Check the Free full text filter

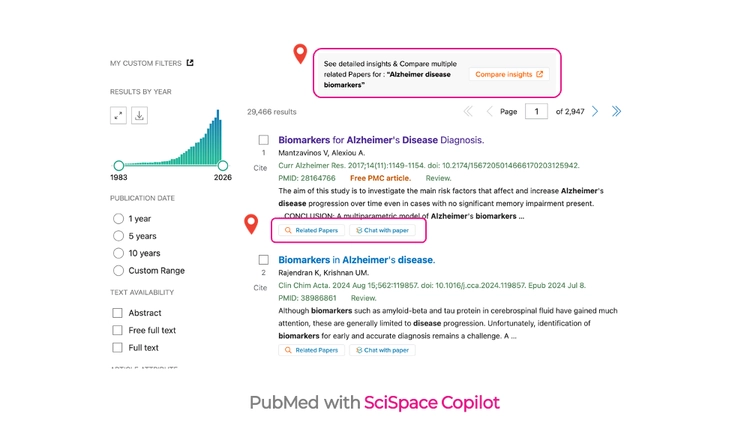117,330
